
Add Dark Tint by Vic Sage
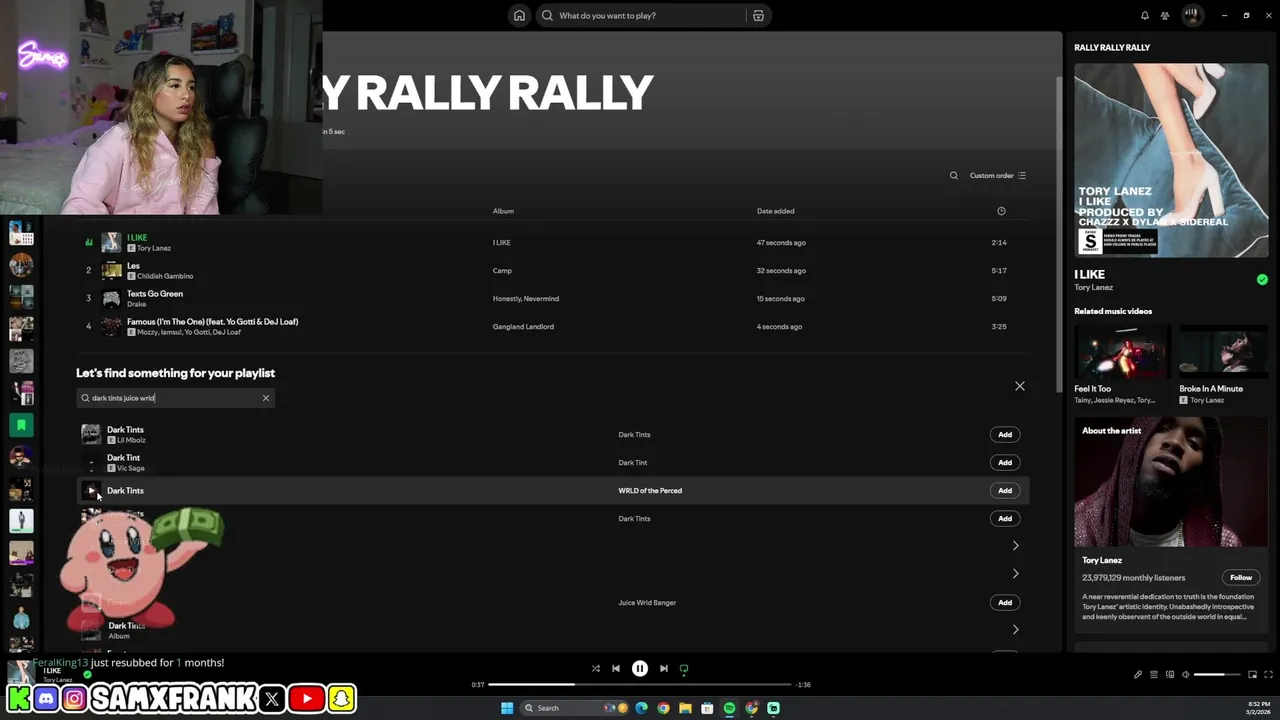click(x=1005, y=462)
